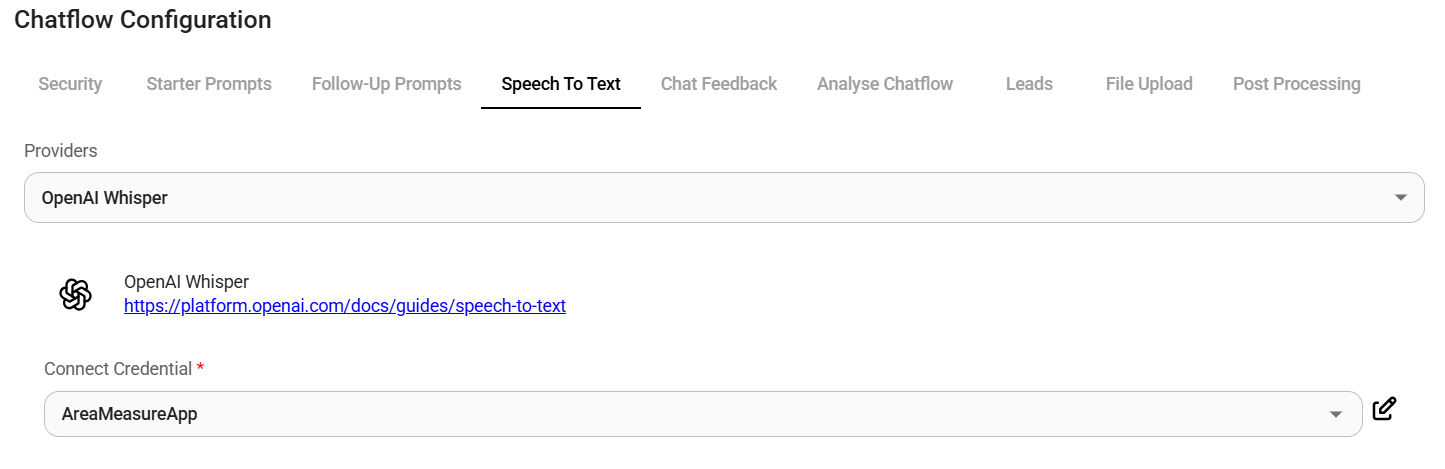Viewport: 1445px width, 469px height.
Task: Open the Post Processing tab
Action: [1296, 84]
